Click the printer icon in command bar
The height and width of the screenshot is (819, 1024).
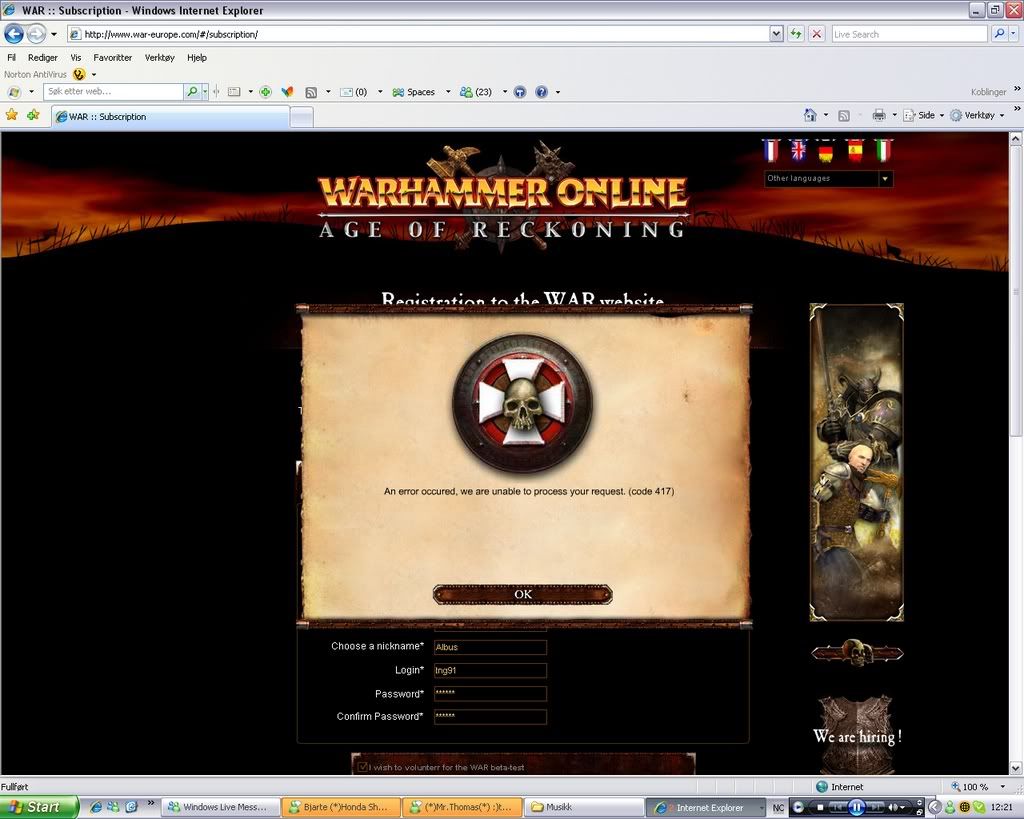pyautogui.click(x=878, y=115)
